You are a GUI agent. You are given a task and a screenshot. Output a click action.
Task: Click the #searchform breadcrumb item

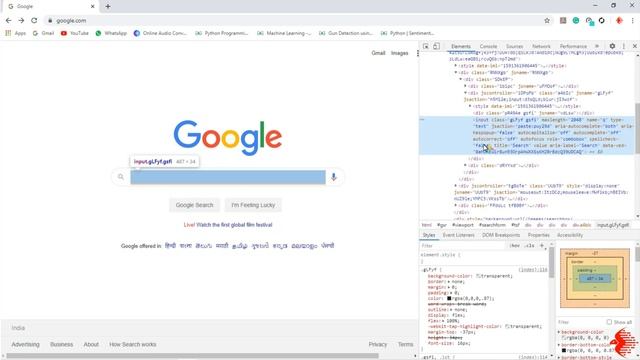(x=492, y=225)
